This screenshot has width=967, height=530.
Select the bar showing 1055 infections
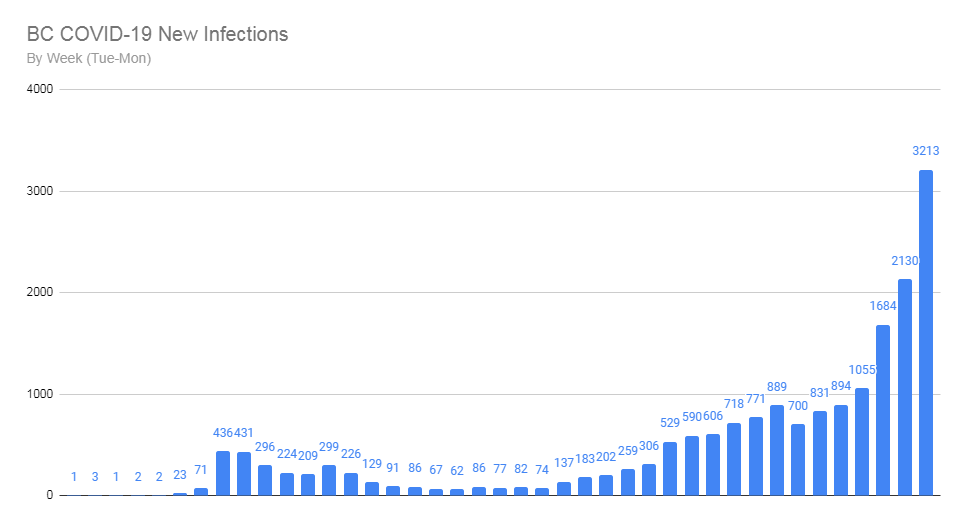(x=862, y=442)
